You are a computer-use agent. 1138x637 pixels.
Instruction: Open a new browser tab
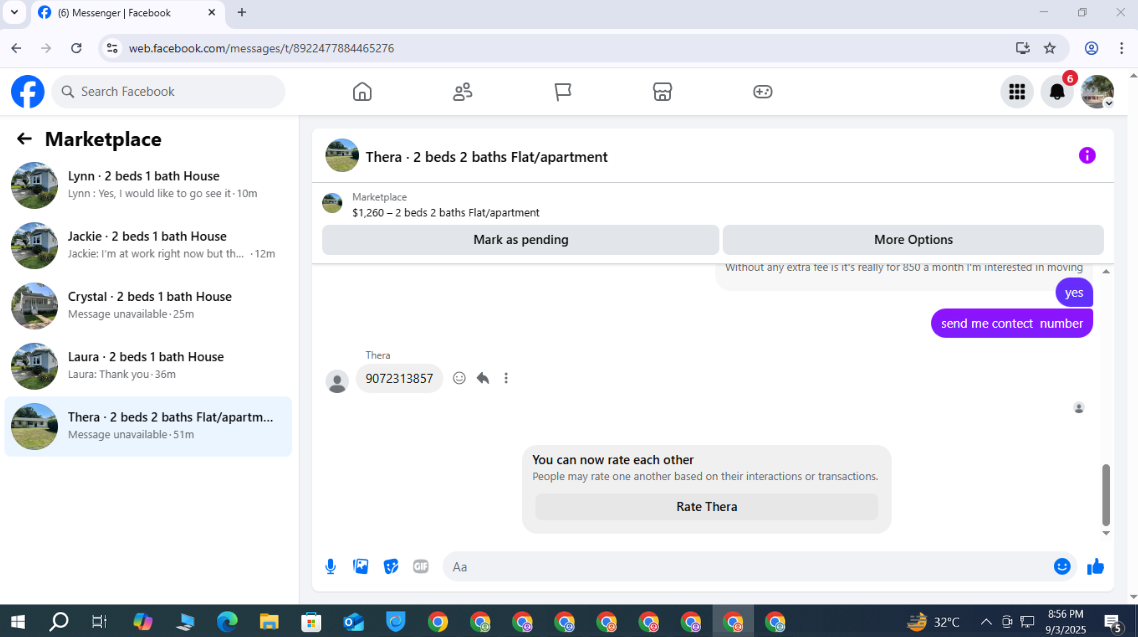pos(242,12)
